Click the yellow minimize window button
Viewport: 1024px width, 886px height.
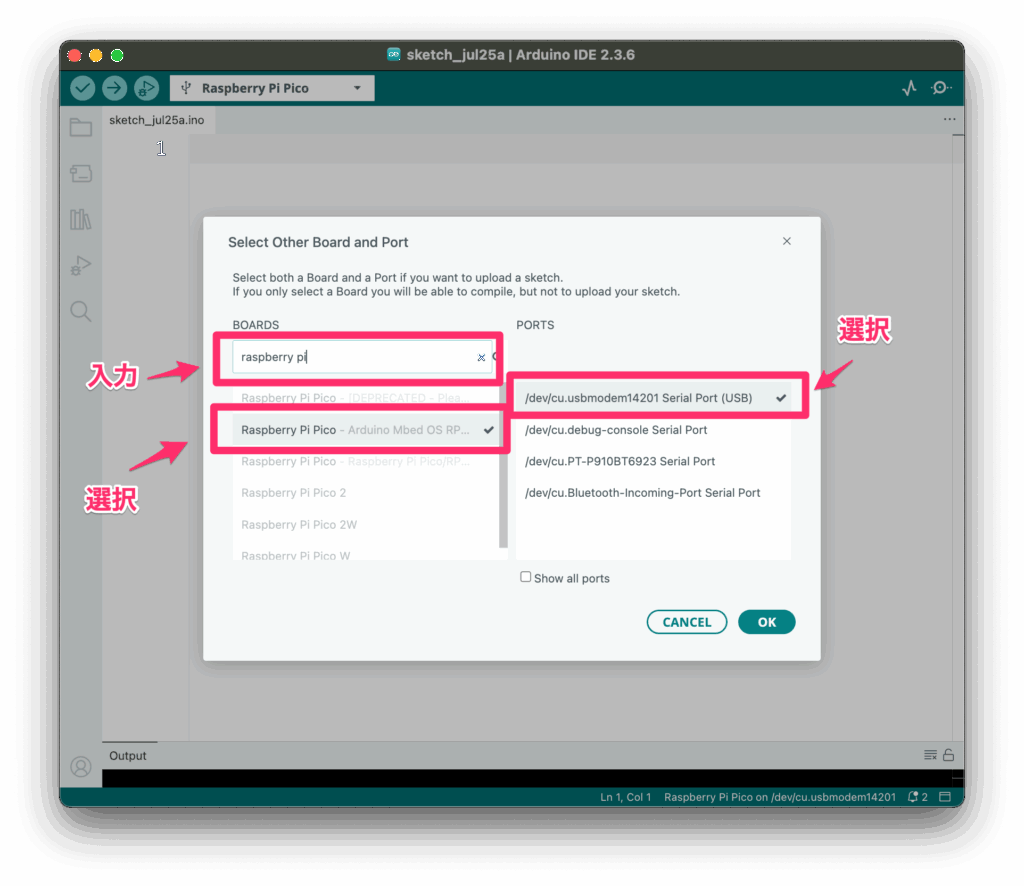[96, 55]
